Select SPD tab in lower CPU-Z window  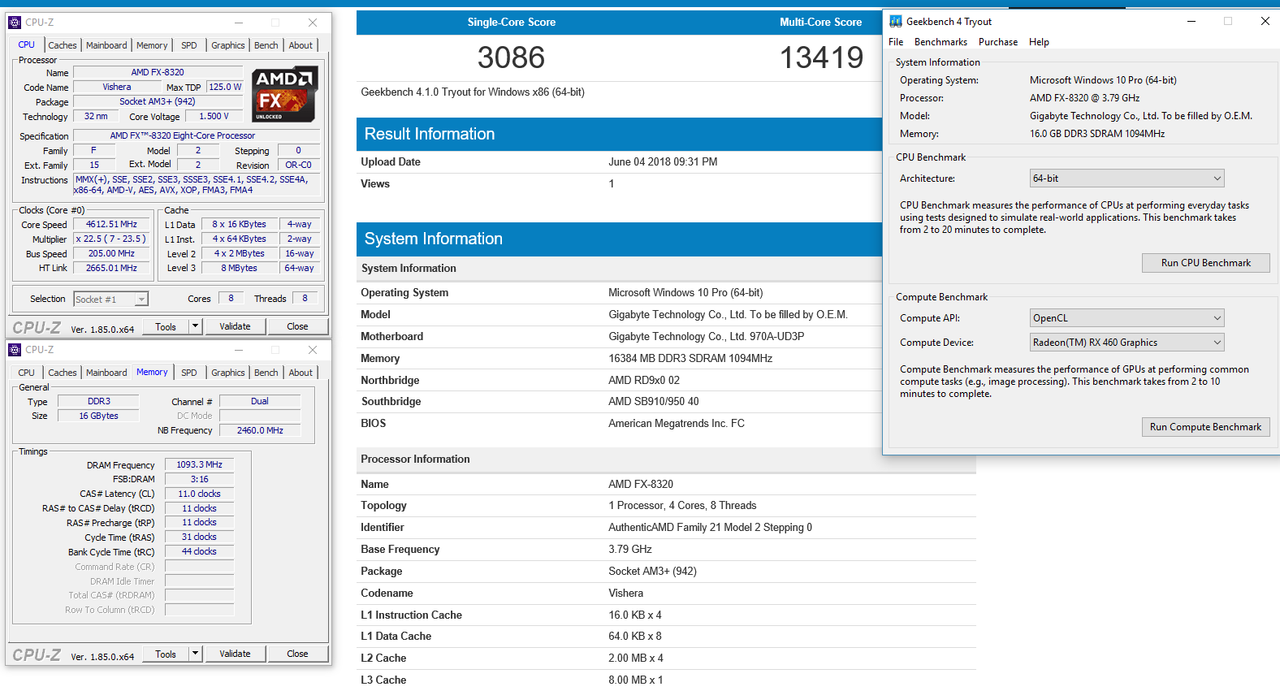189,373
